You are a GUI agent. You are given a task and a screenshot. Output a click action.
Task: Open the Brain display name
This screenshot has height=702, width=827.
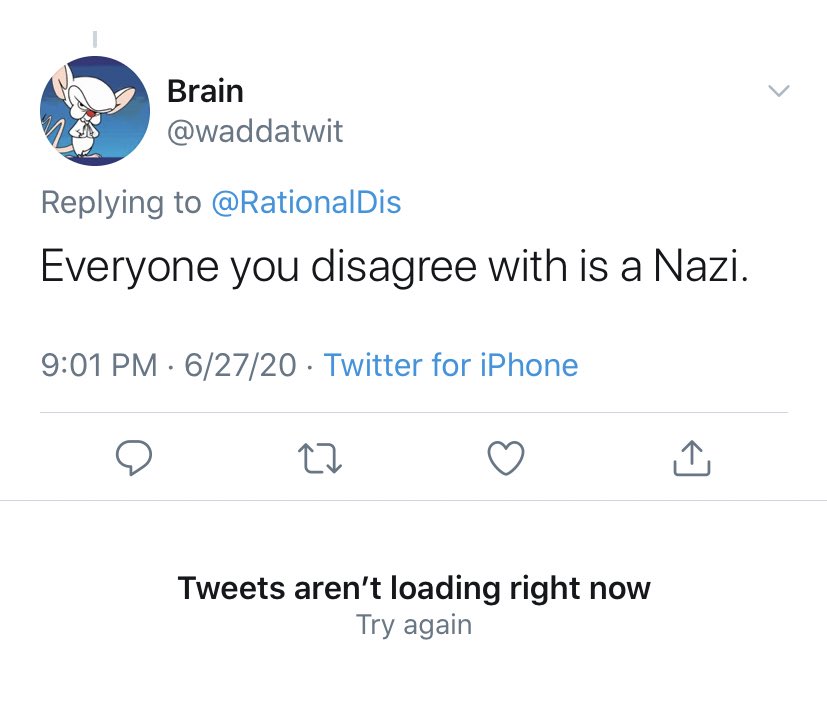coord(205,91)
